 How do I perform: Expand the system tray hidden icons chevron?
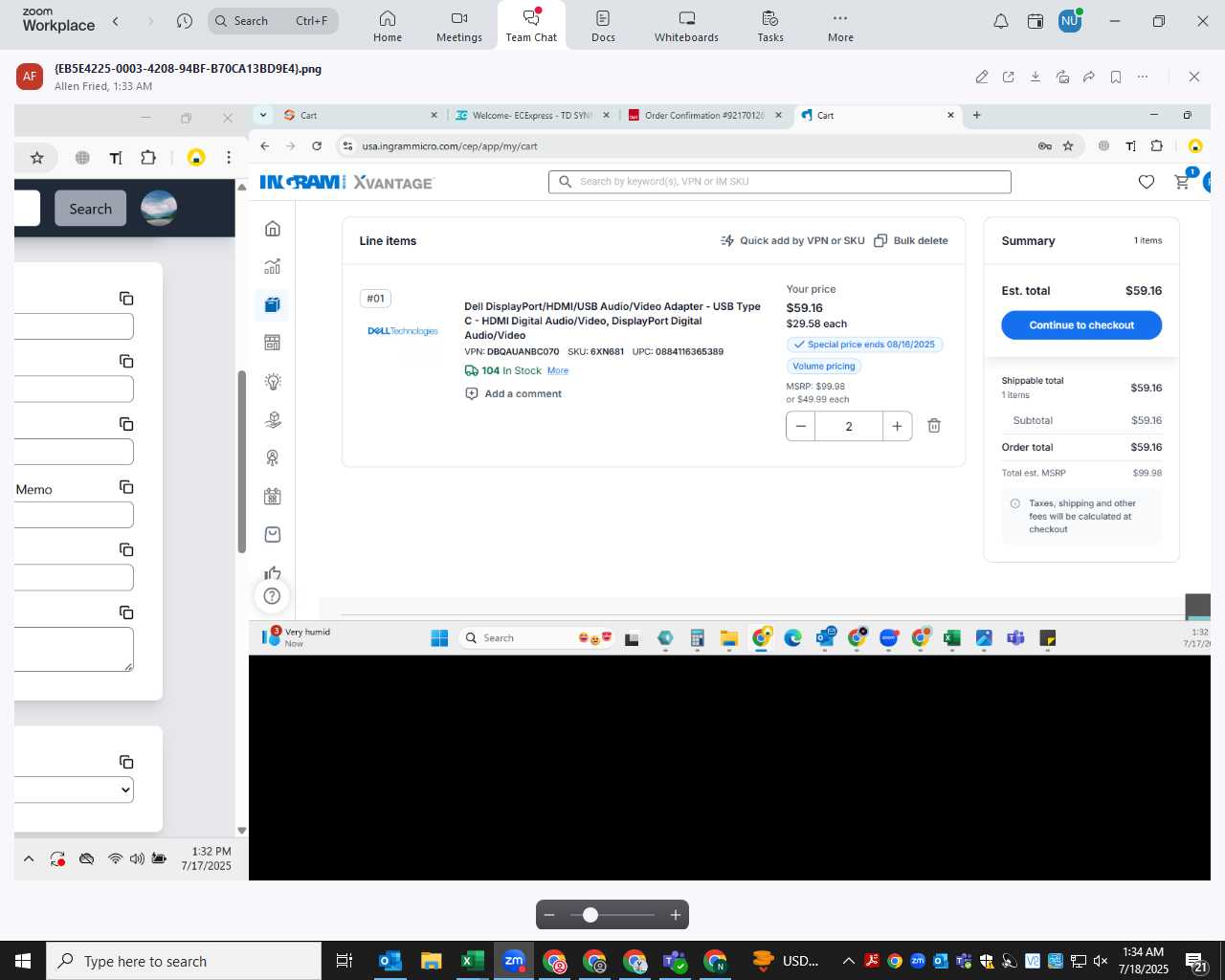point(848,961)
